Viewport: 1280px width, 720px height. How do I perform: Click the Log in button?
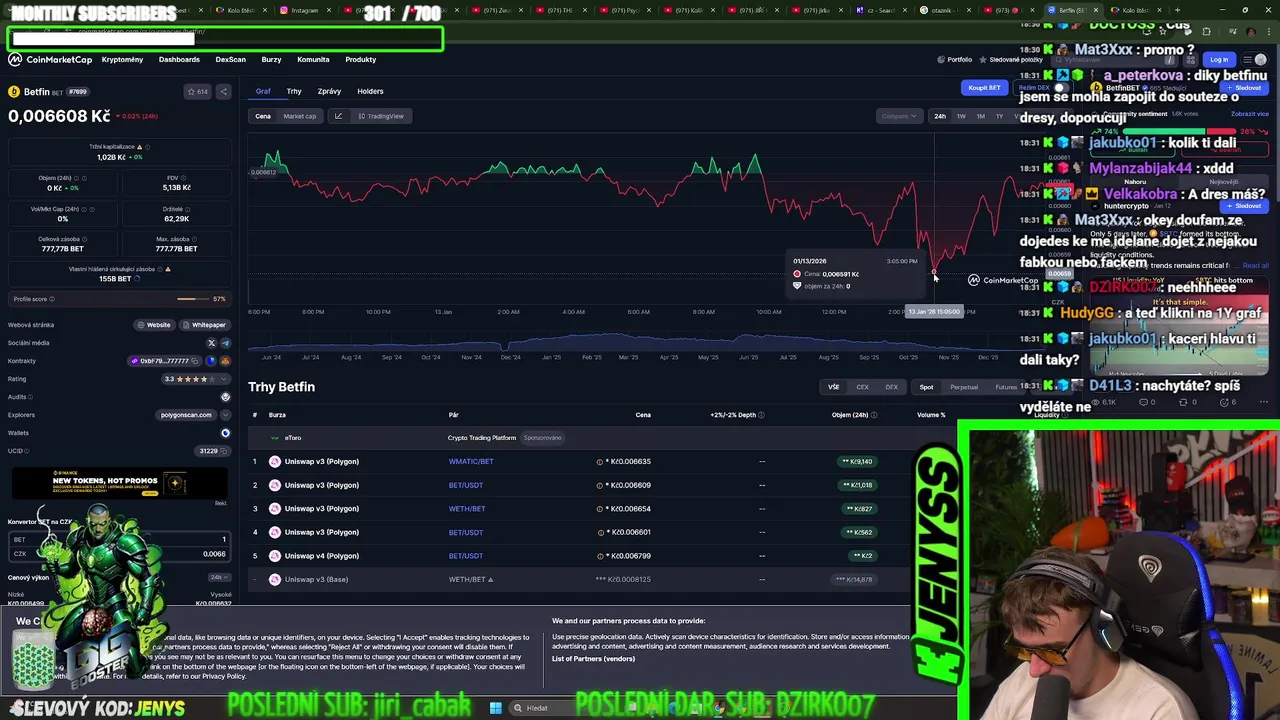pyautogui.click(x=1219, y=60)
